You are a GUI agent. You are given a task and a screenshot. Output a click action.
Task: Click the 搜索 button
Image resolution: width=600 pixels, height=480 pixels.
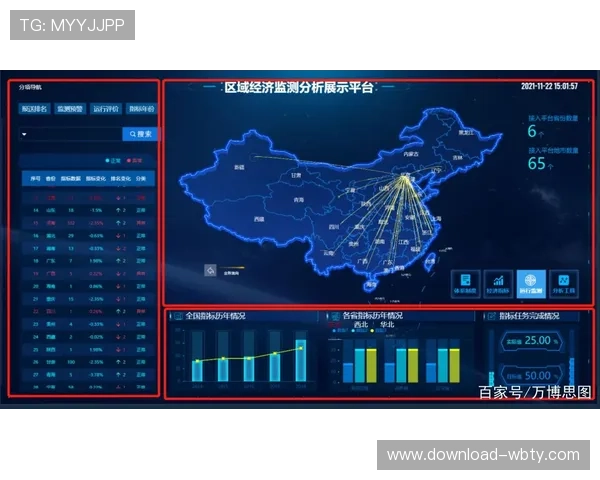click(140, 134)
